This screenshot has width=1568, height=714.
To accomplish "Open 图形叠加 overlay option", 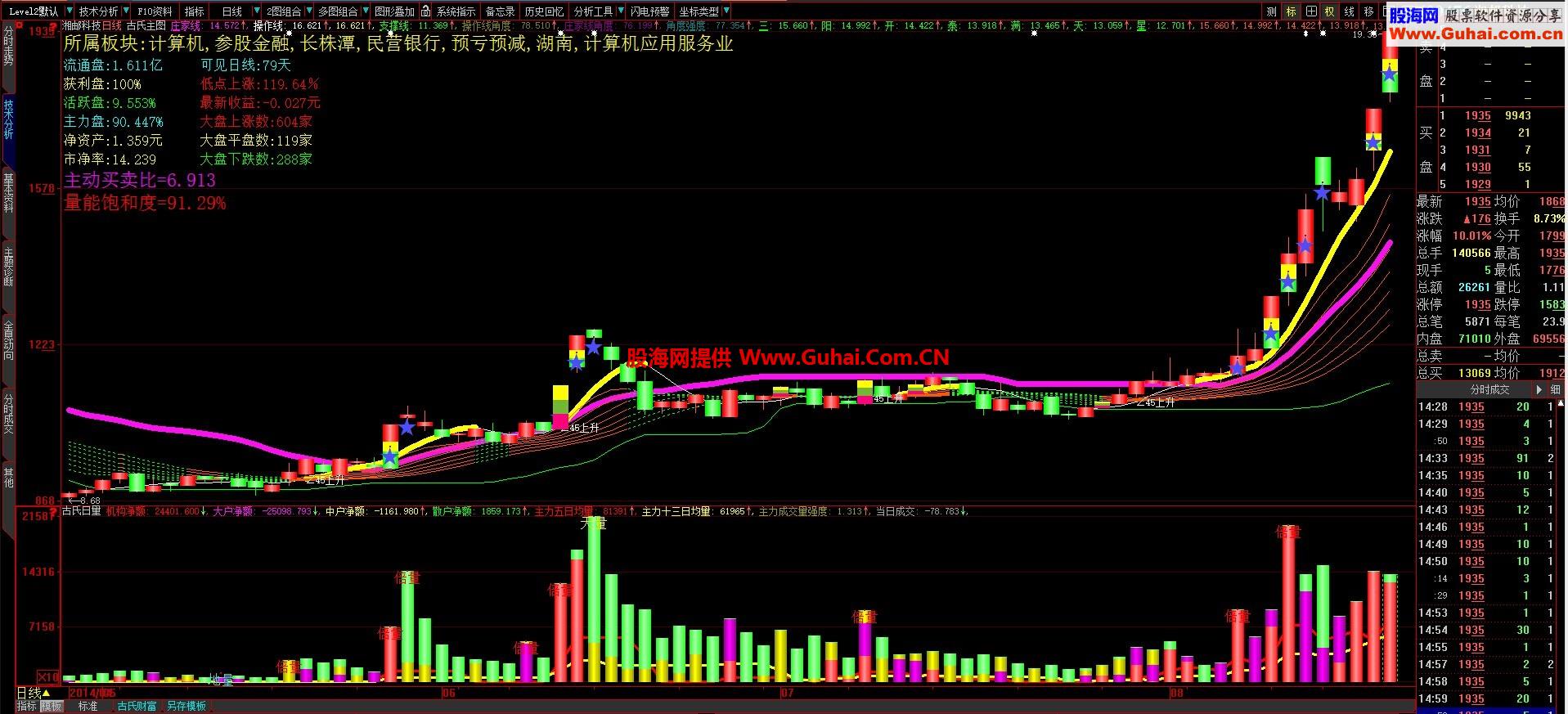I will 395,11.
